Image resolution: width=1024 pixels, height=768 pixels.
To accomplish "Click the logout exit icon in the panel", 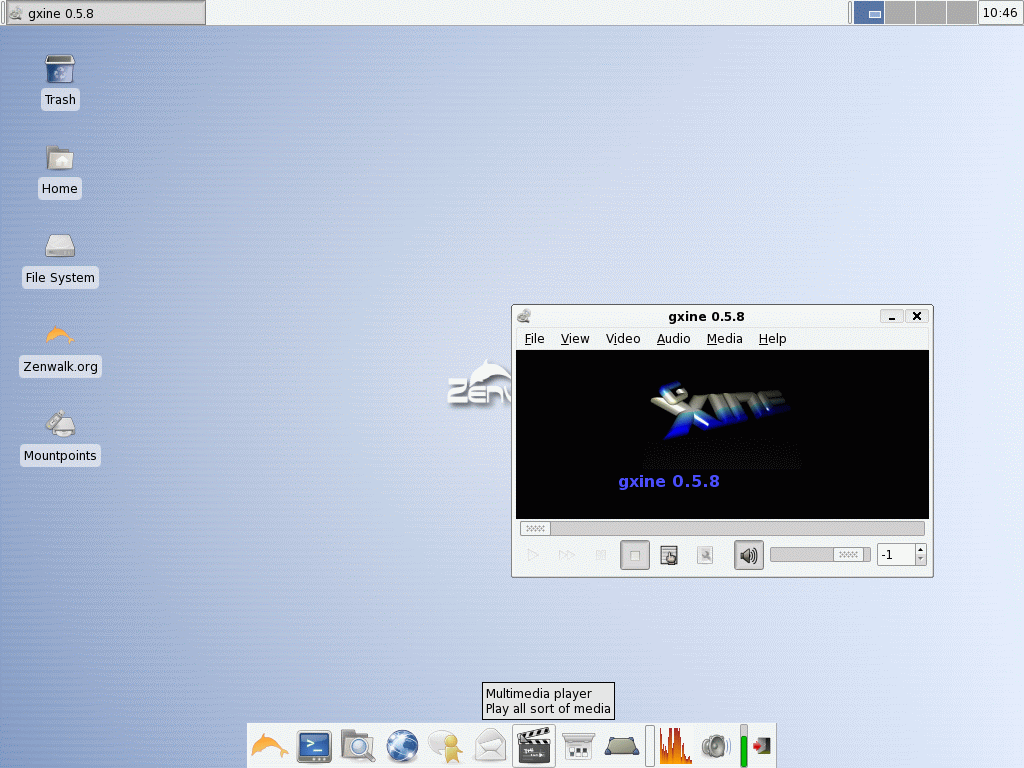I will (x=761, y=745).
